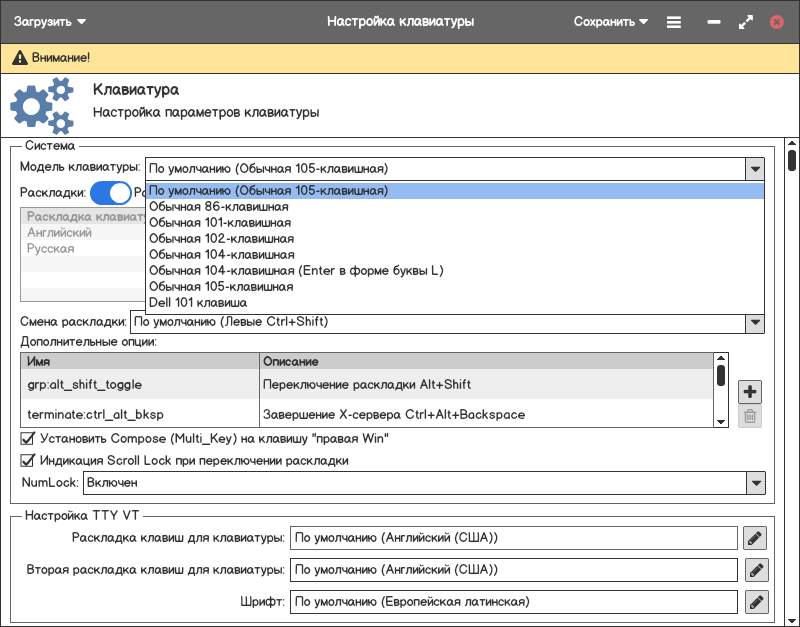Edit keyboard layout with first pencil icon
This screenshot has height=627, width=800.
tap(755, 538)
